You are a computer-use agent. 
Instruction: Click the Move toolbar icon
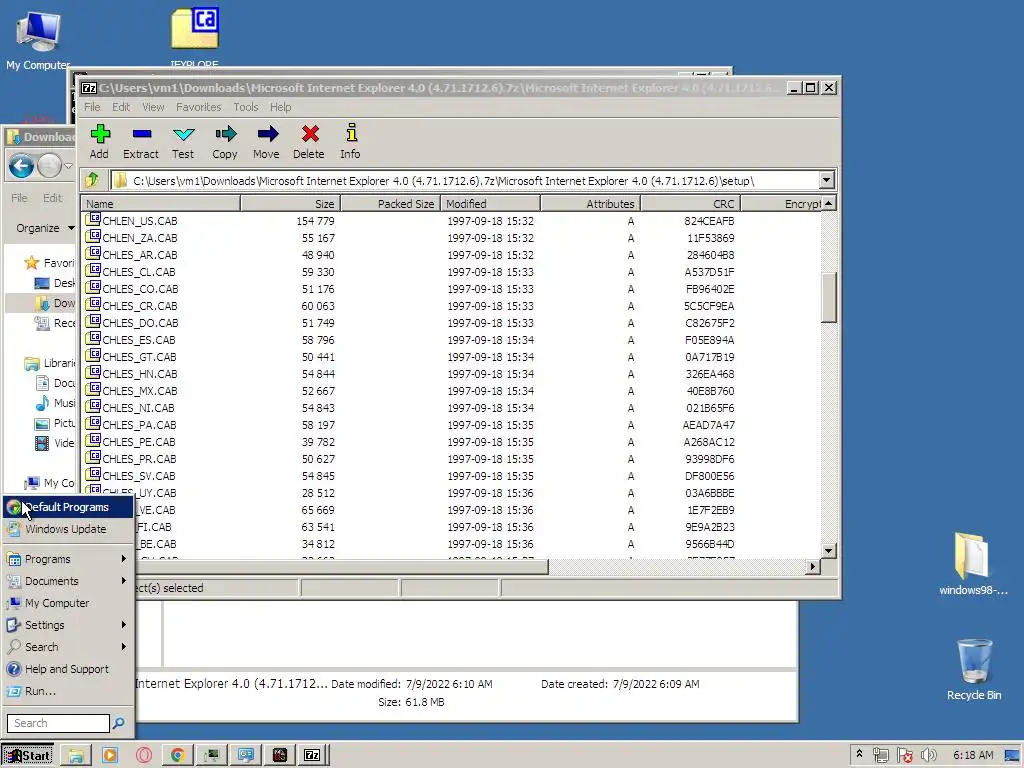tap(266, 142)
